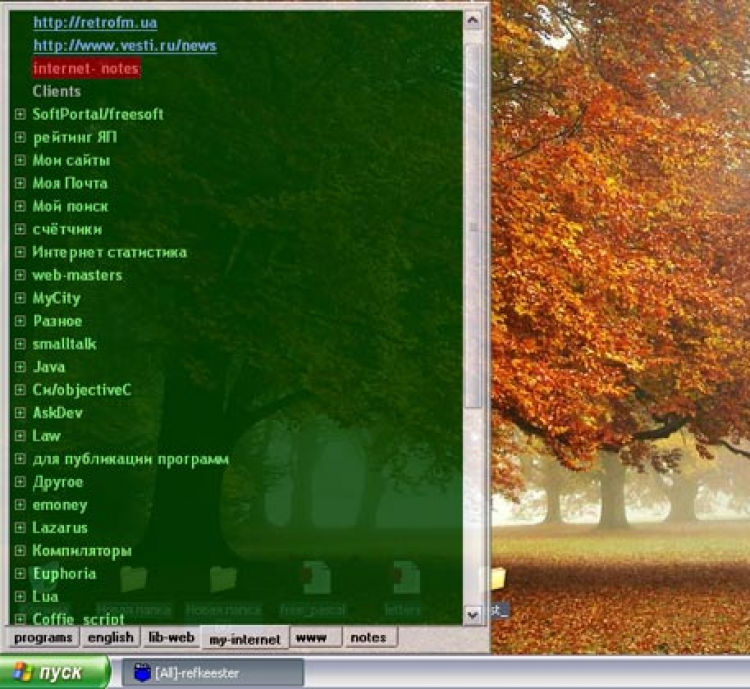The width and height of the screenshot is (750, 689).
Task: Switch to the english tab
Action: pos(110,638)
